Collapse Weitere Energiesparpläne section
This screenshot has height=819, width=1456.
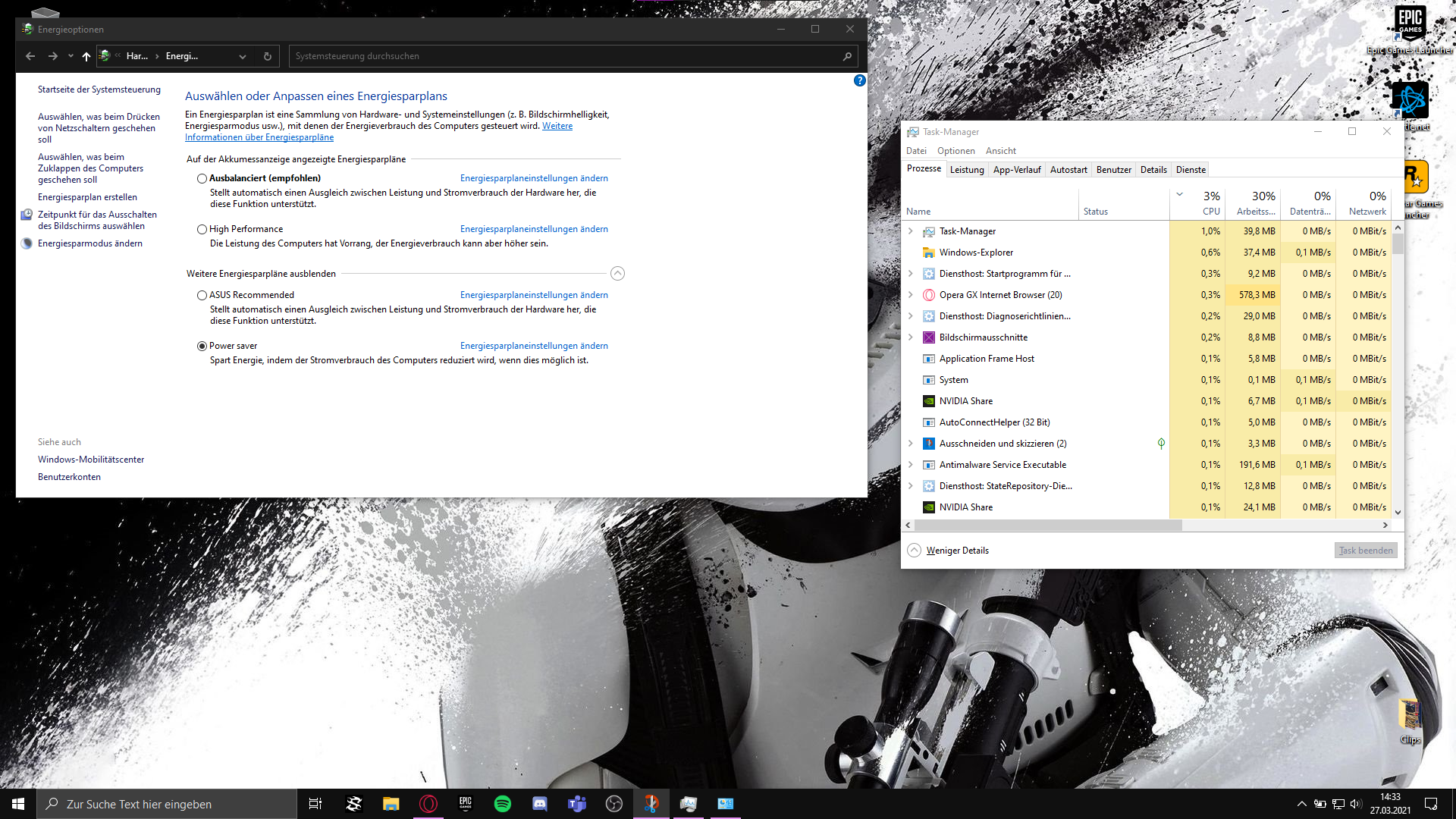[617, 274]
